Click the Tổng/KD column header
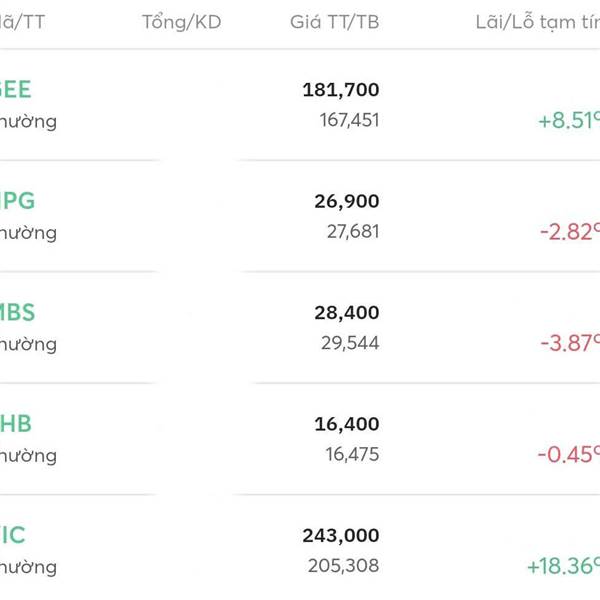This screenshot has width=600, height=600. click(181, 21)
